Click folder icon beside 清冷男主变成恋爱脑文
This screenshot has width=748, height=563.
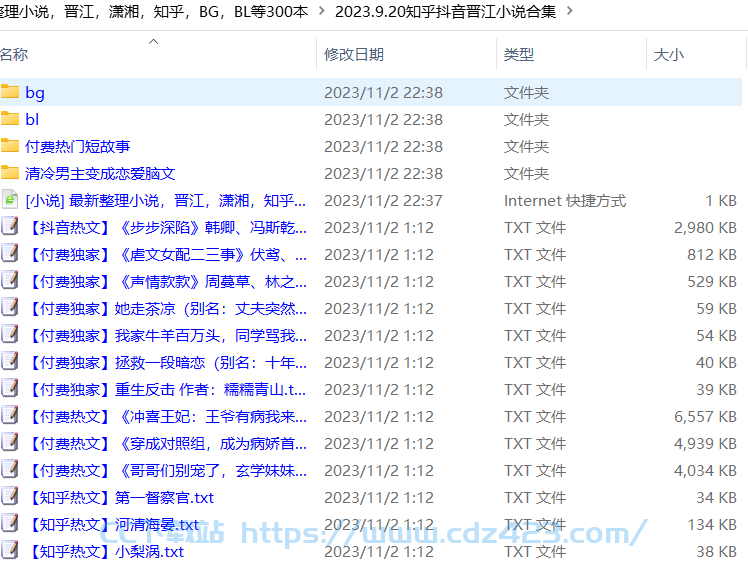click(x=10, y=173)
